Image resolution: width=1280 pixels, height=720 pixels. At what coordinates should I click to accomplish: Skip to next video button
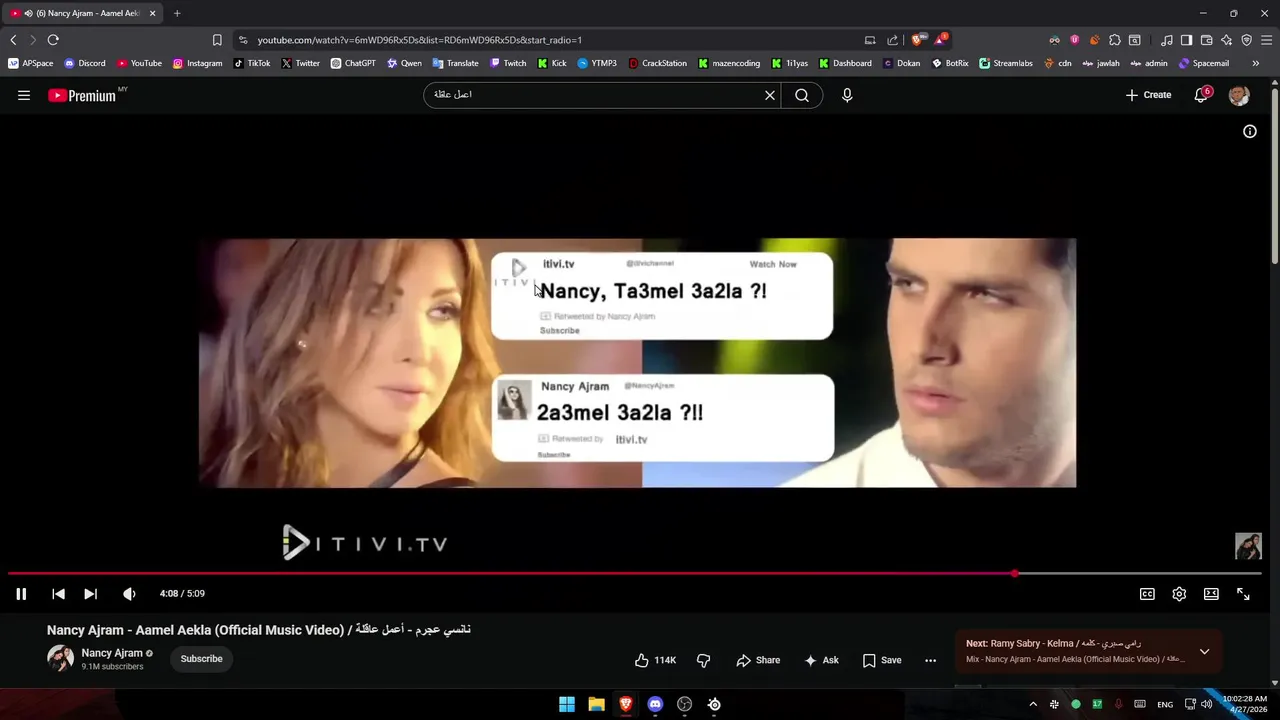(90, 594)
